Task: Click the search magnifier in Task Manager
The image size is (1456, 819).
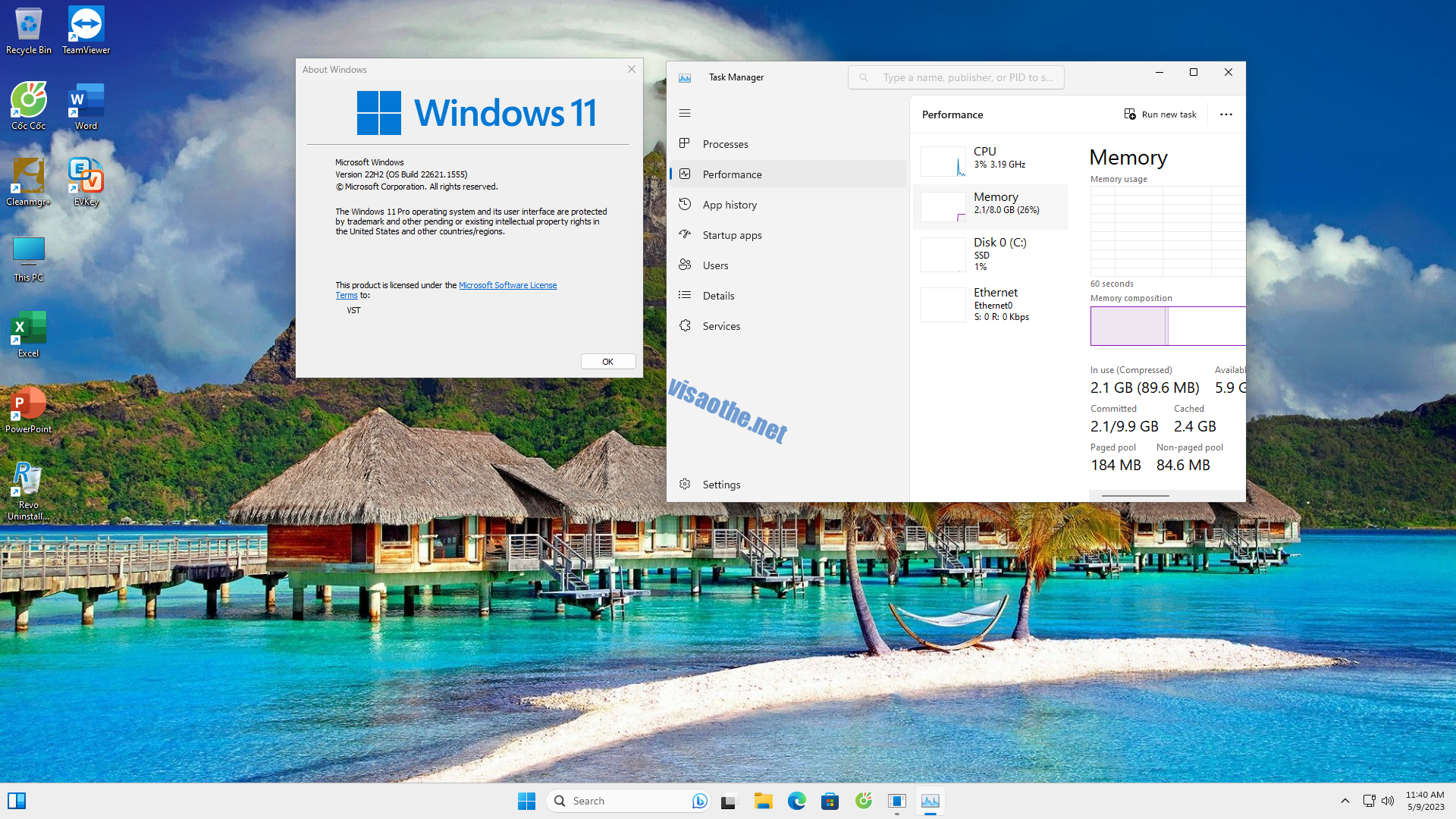Action: tap(864, 77)
